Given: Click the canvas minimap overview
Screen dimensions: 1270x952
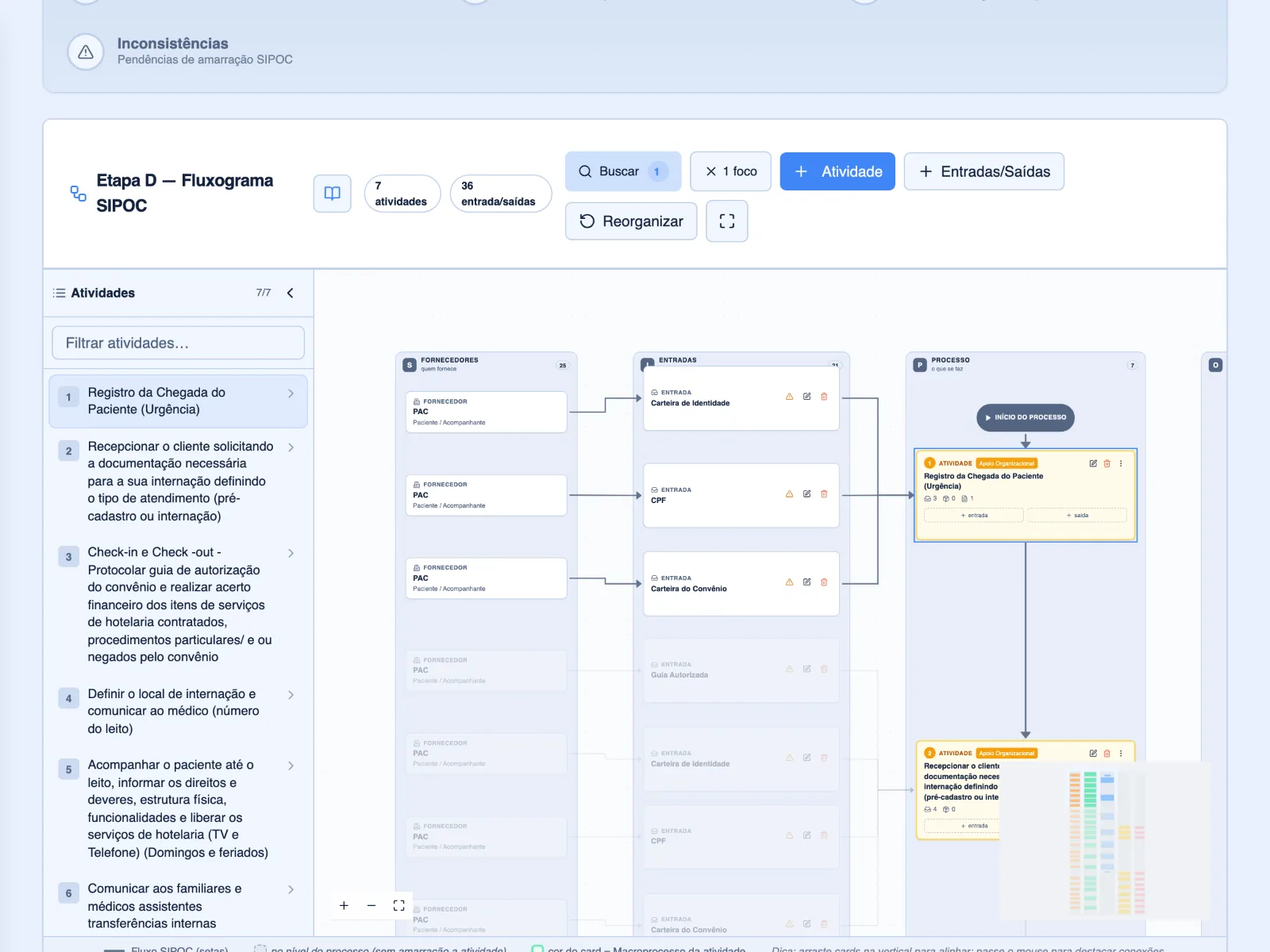Looking at the screenshot, I should pos(1105,841).
